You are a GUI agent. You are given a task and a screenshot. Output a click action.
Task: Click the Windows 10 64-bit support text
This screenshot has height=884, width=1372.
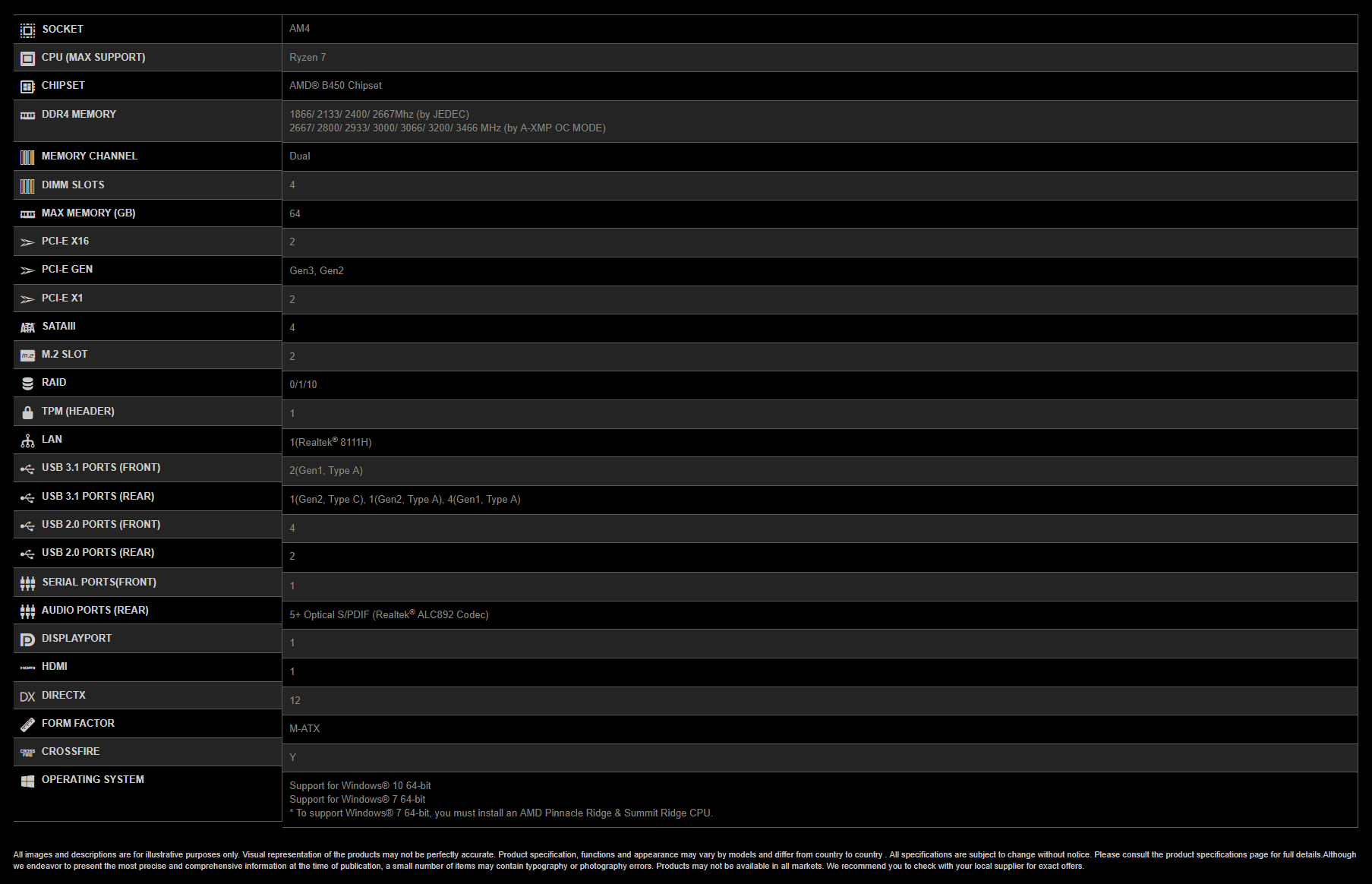360,785
